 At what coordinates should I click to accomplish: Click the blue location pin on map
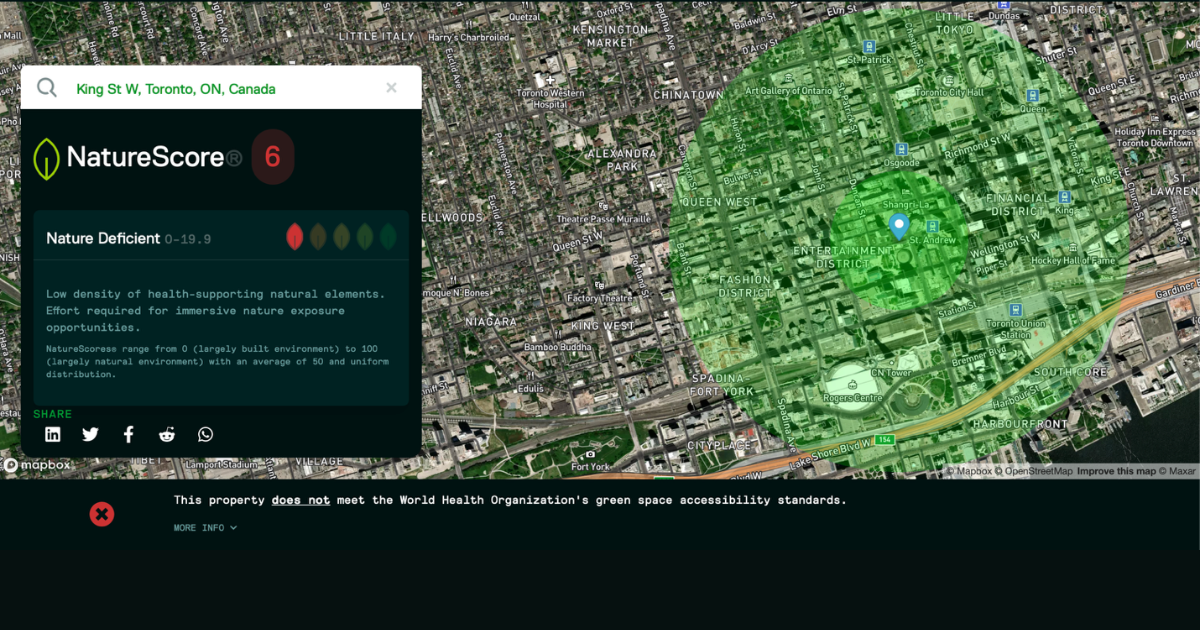pyautogui.click(x=898, y=227)
